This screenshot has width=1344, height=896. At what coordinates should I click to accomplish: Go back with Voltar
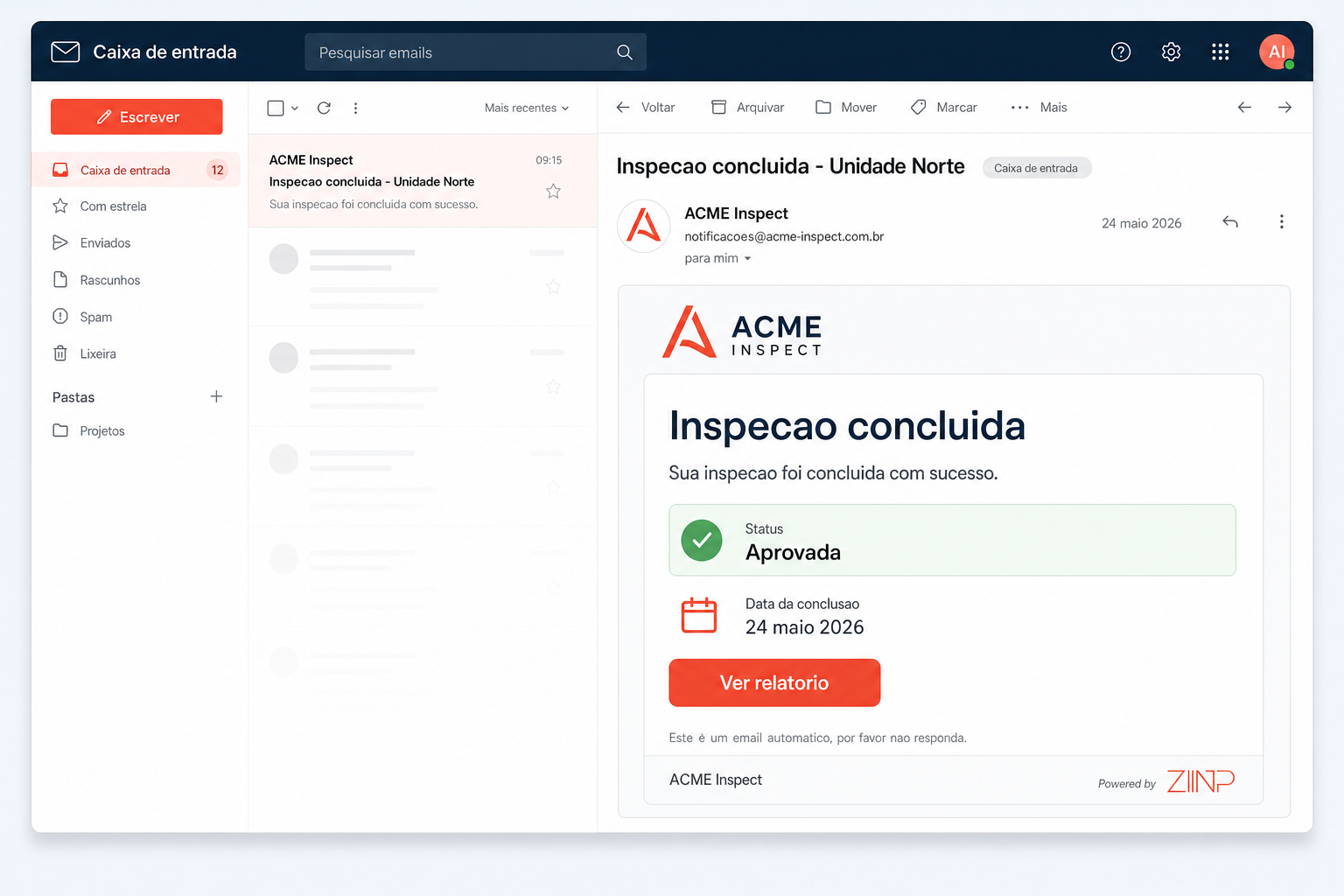tap(646, 108)
